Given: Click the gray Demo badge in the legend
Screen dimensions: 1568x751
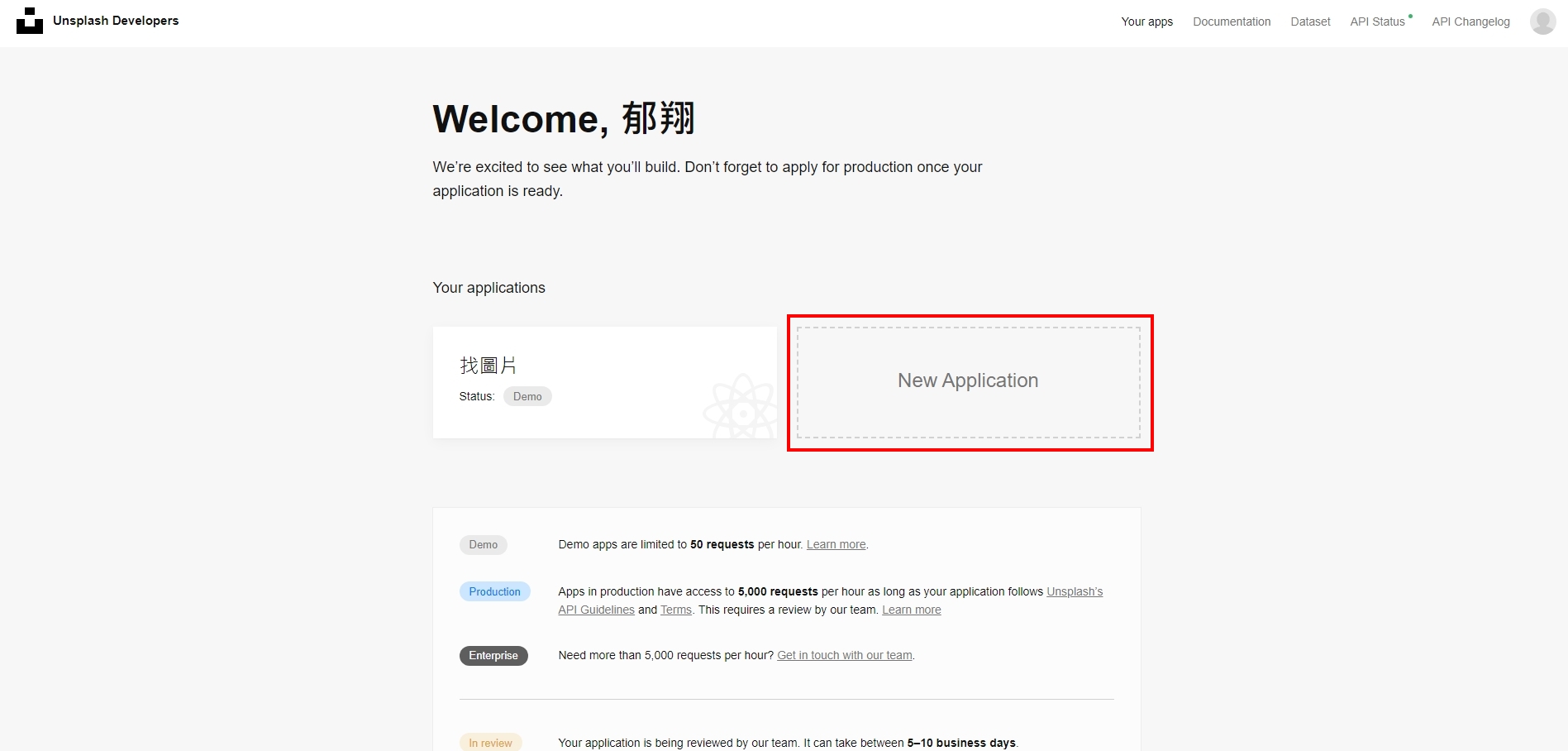Looking at the screenshot, I should pyautogui.click(x=484, y=545).
